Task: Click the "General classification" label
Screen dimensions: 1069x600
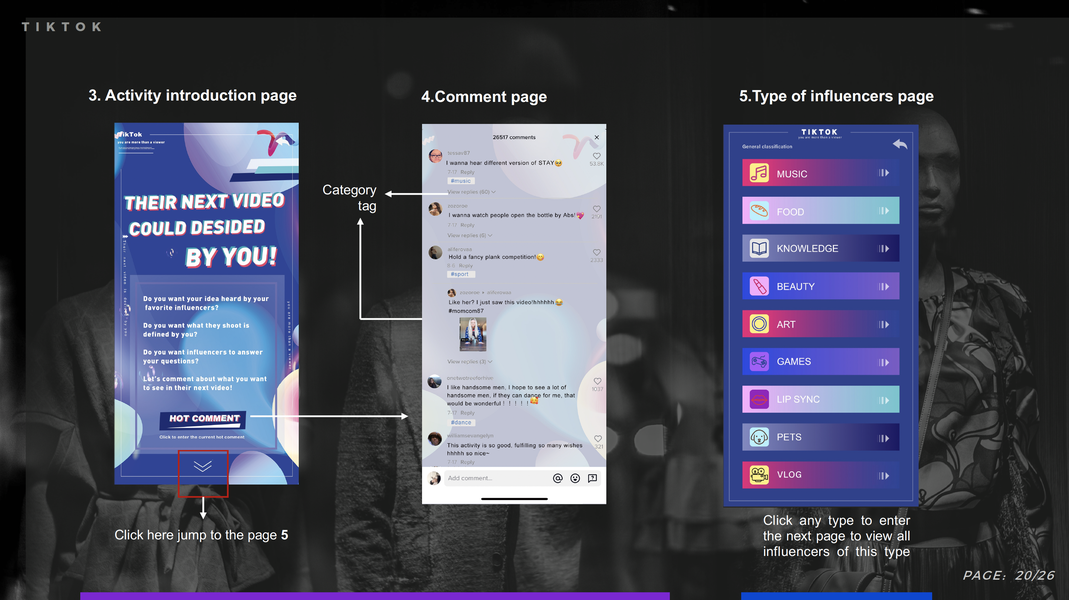Action: pos(767,147)
